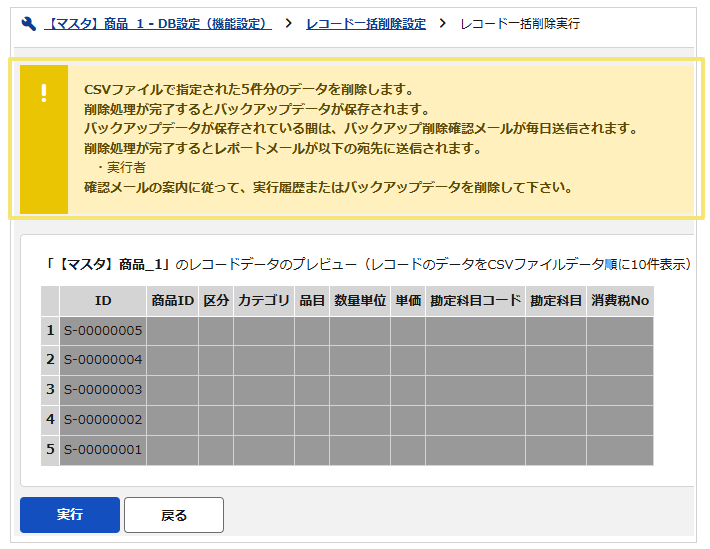Click the 勘定科目 column header
The width and height of the screenshot is (710, 549).
(556, 301)
